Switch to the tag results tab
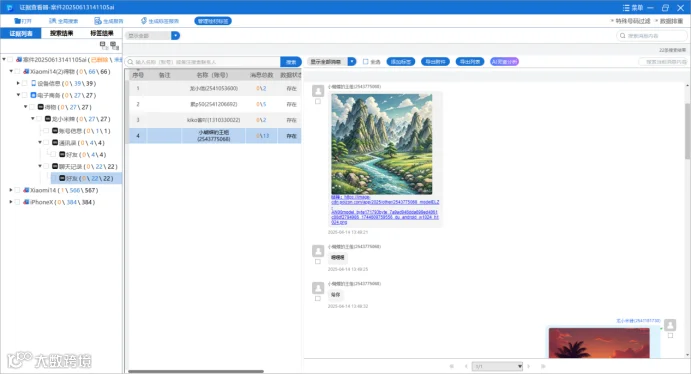692x375 pixels. pyautogui.click(x=102, y=33)
